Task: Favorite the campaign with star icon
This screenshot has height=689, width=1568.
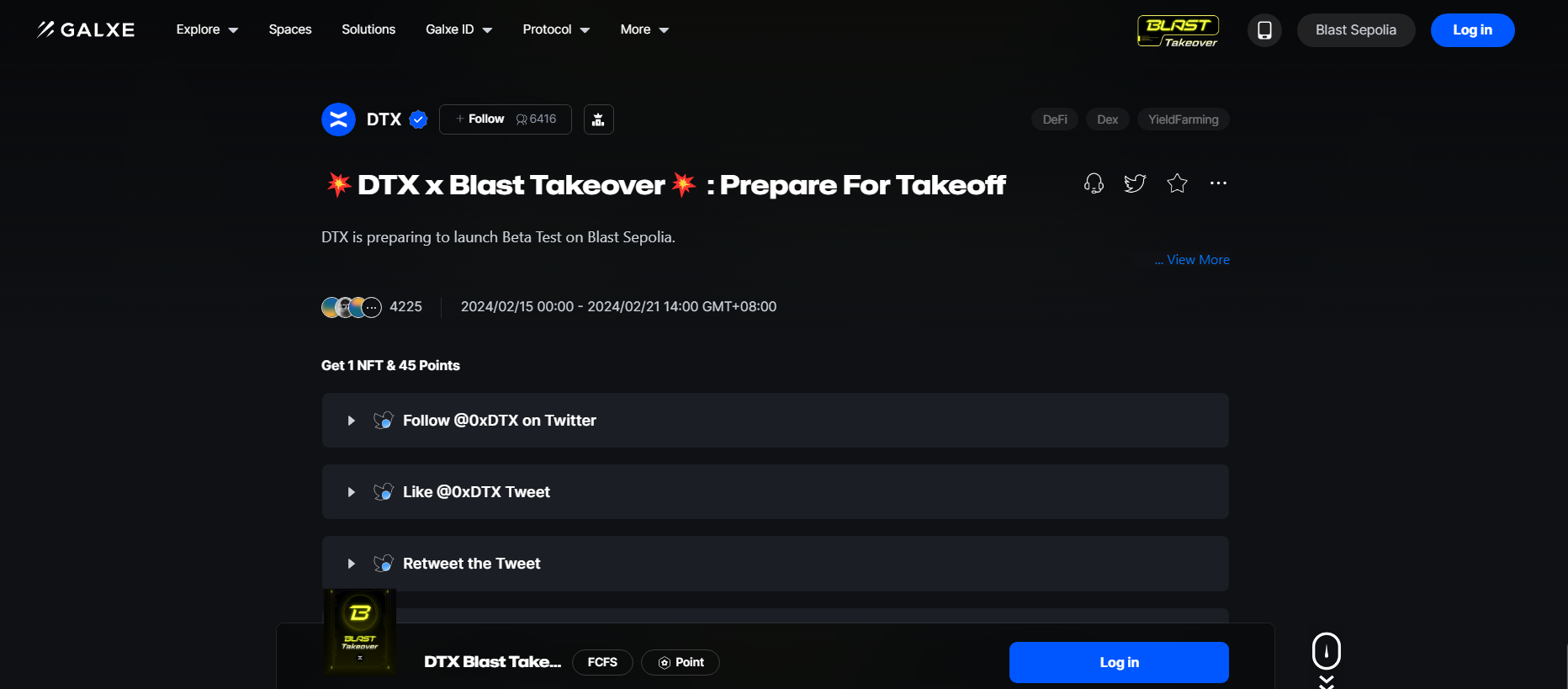Action: (x=1177, y=183)
